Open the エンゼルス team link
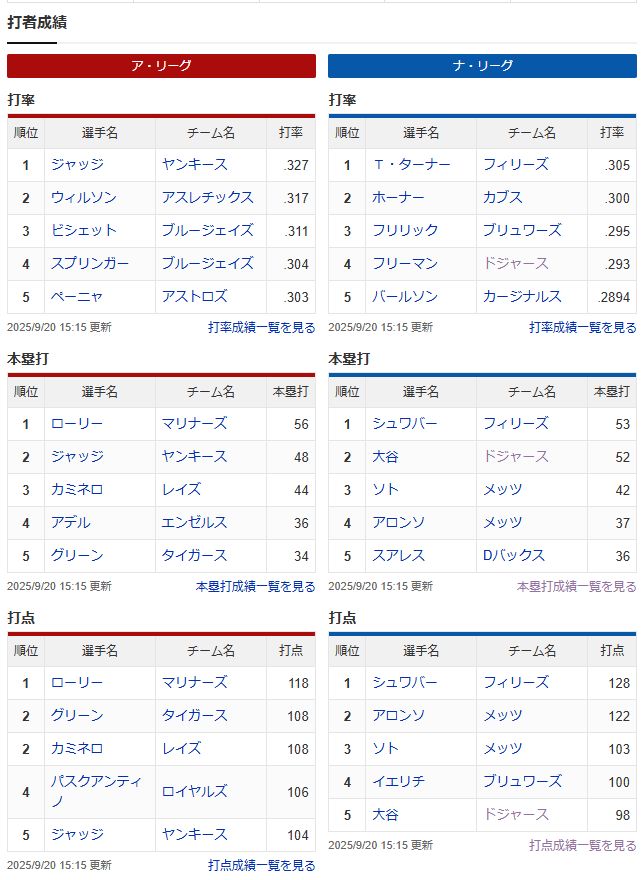 (x=194, y=523)
